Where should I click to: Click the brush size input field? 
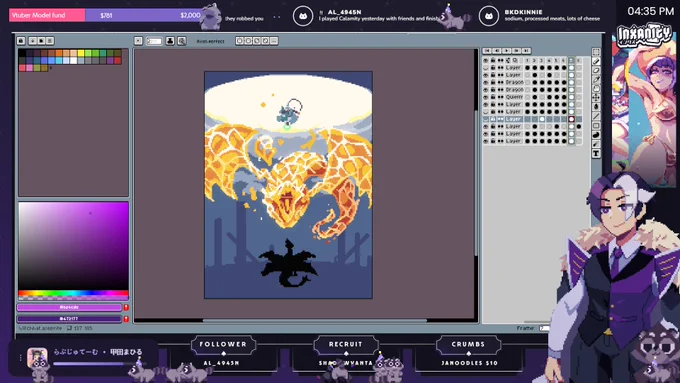pos(154,41)
